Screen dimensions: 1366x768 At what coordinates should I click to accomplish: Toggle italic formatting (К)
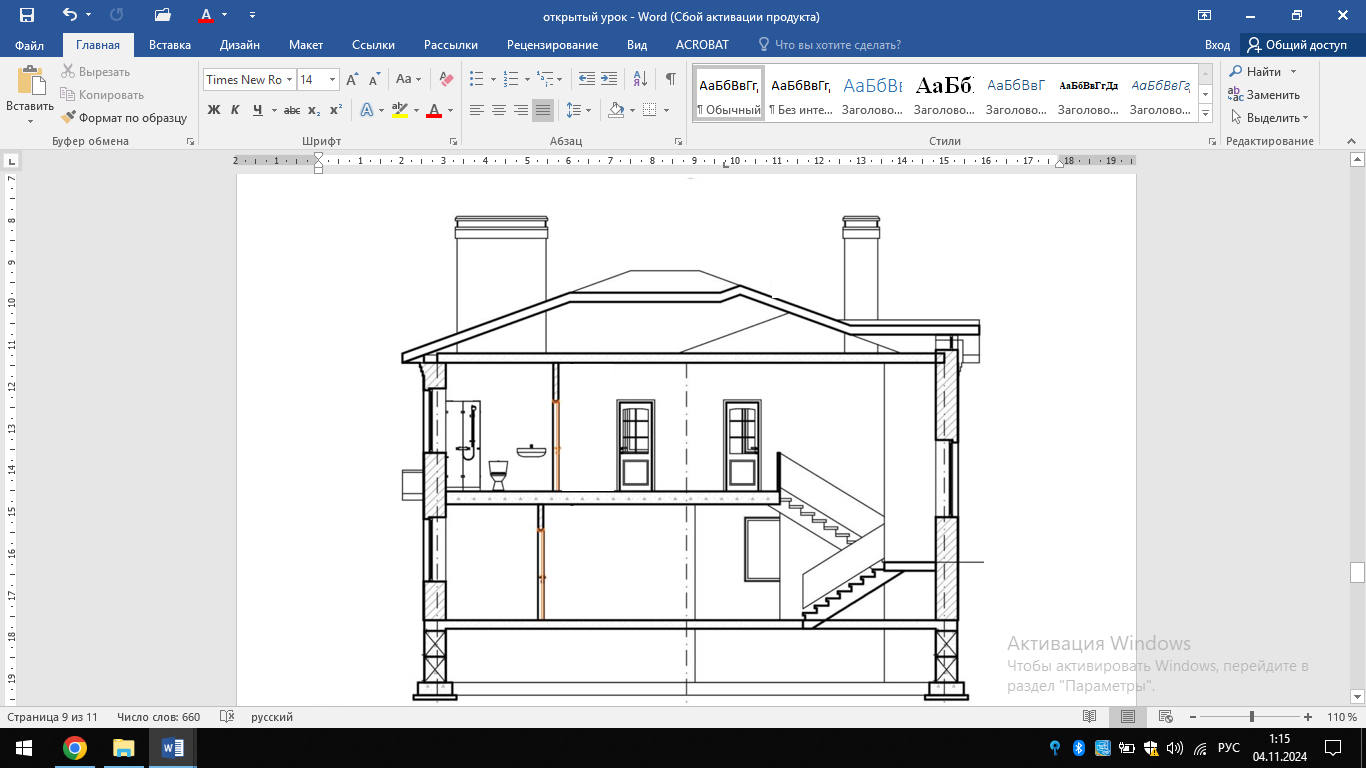click(235, 110)
